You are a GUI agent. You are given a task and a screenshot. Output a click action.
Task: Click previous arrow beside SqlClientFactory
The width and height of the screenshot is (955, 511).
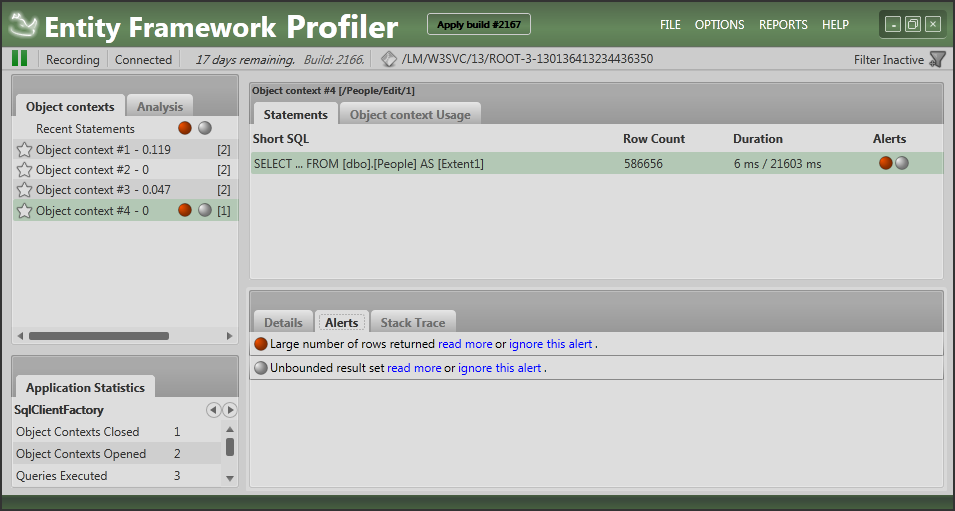pyautogui.click(x=213, y=410)
